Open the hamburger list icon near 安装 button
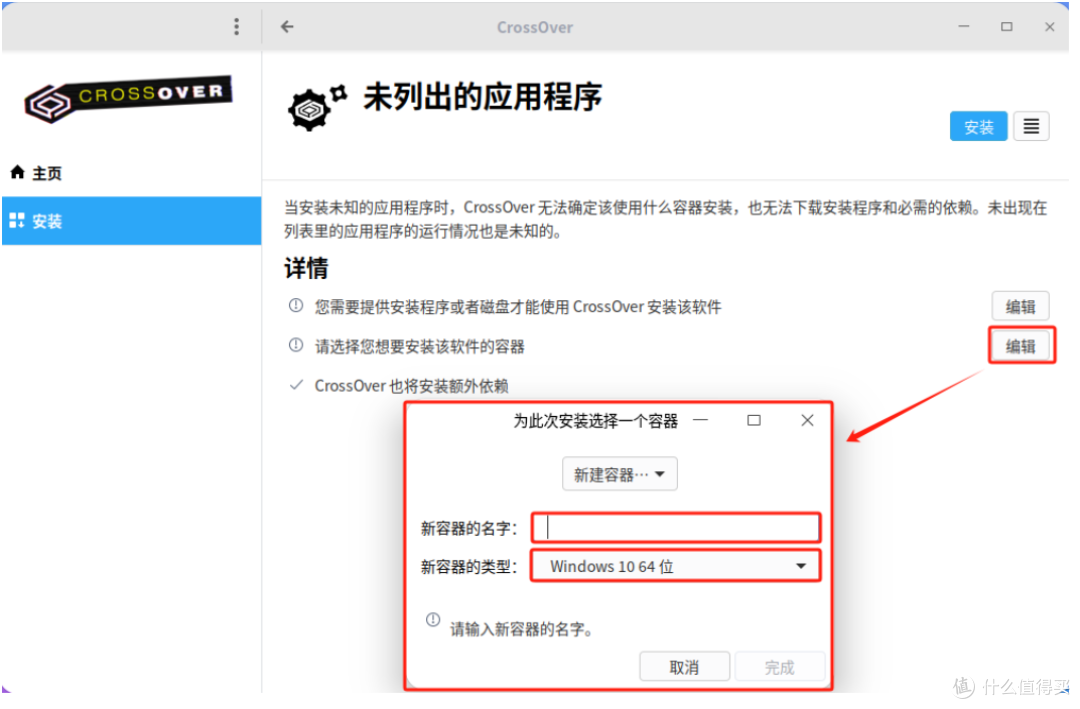 (1031, 125)
